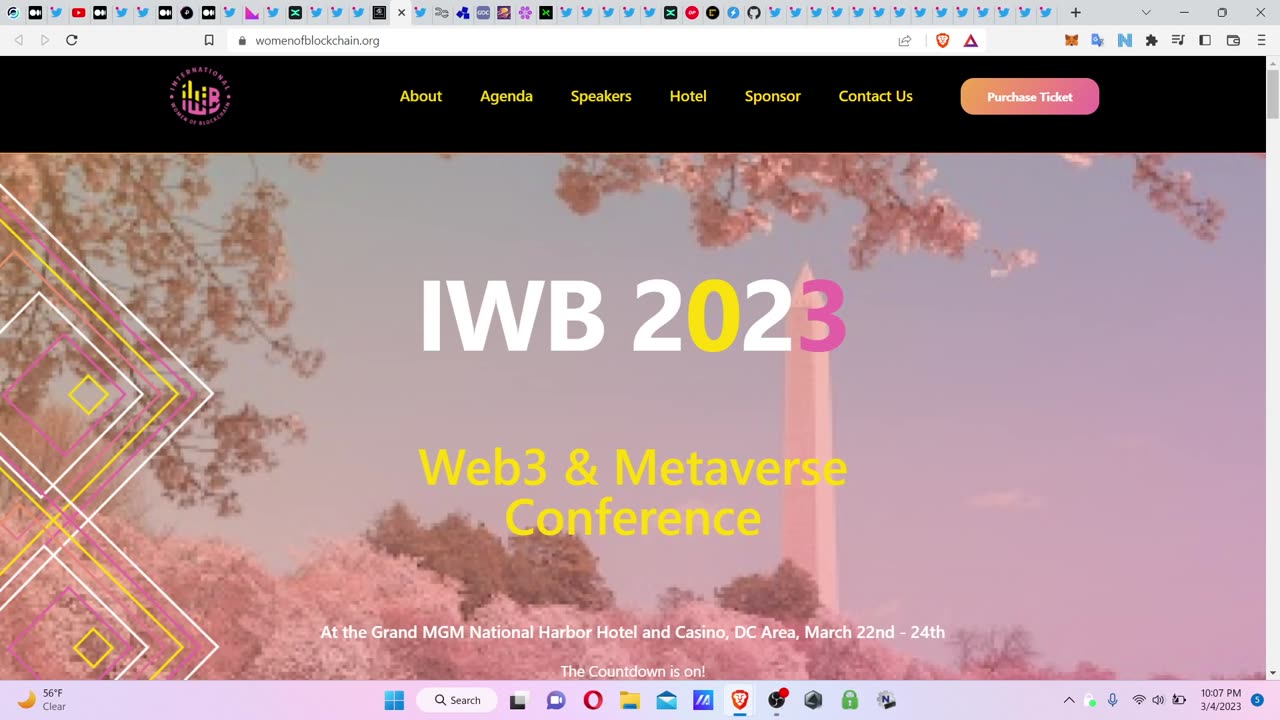Open the YouTube tab in the tab strip

click(x=78, y=13)
